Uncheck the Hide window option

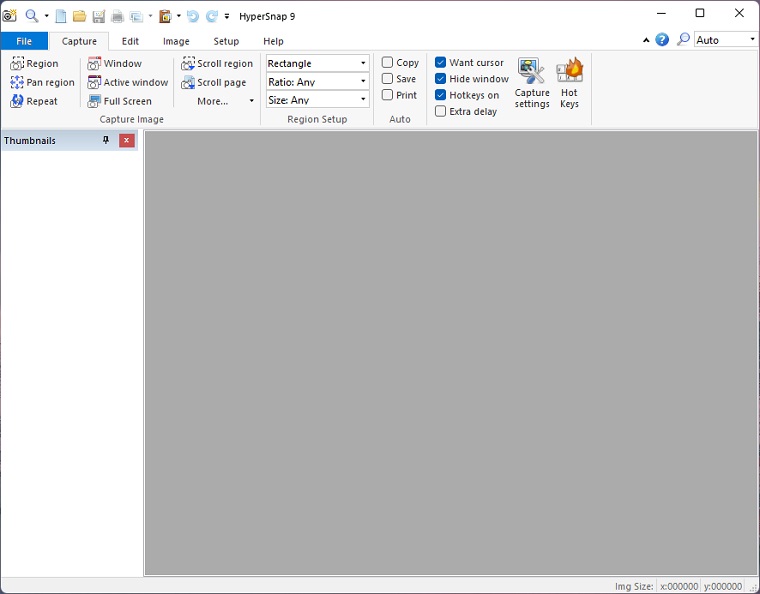[x=441, y=78]
